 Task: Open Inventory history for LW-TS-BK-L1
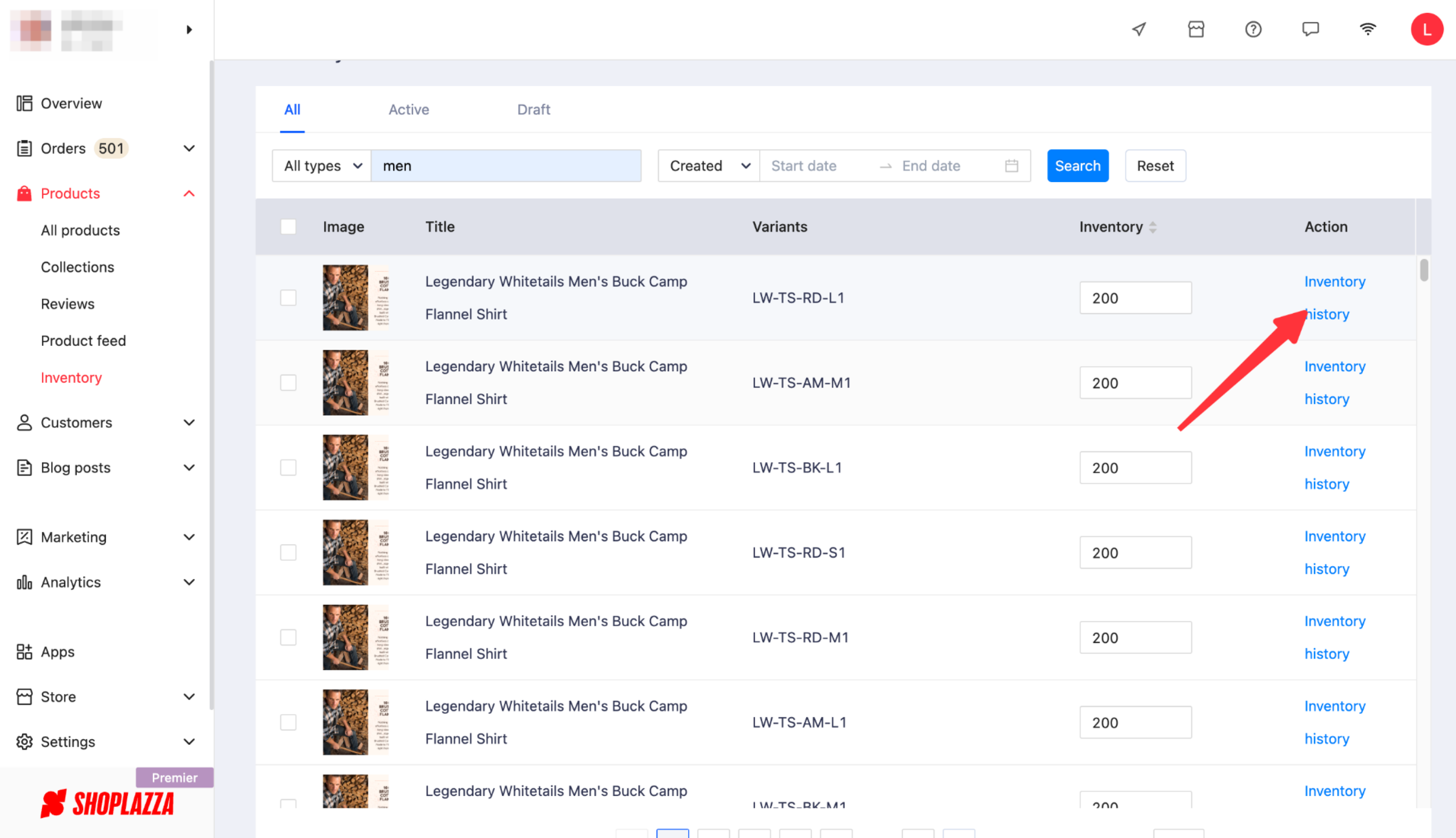click(1334, 467)
